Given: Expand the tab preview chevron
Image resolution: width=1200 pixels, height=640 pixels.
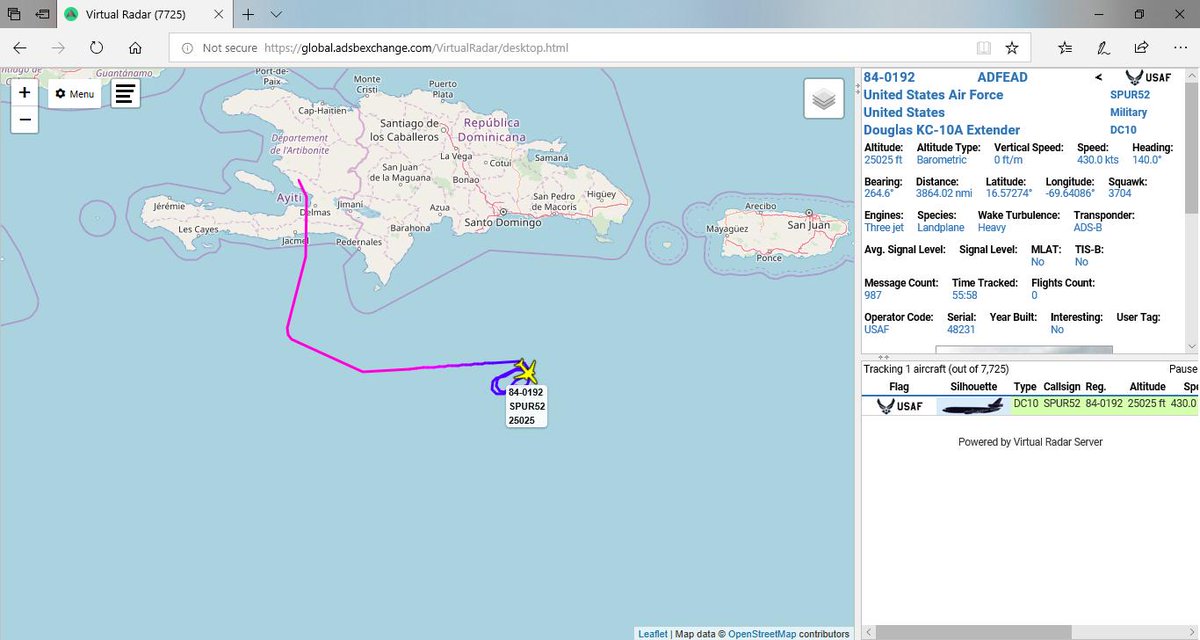Looking at the screenshot, I should pyautogui.click(x=277, y=14).
